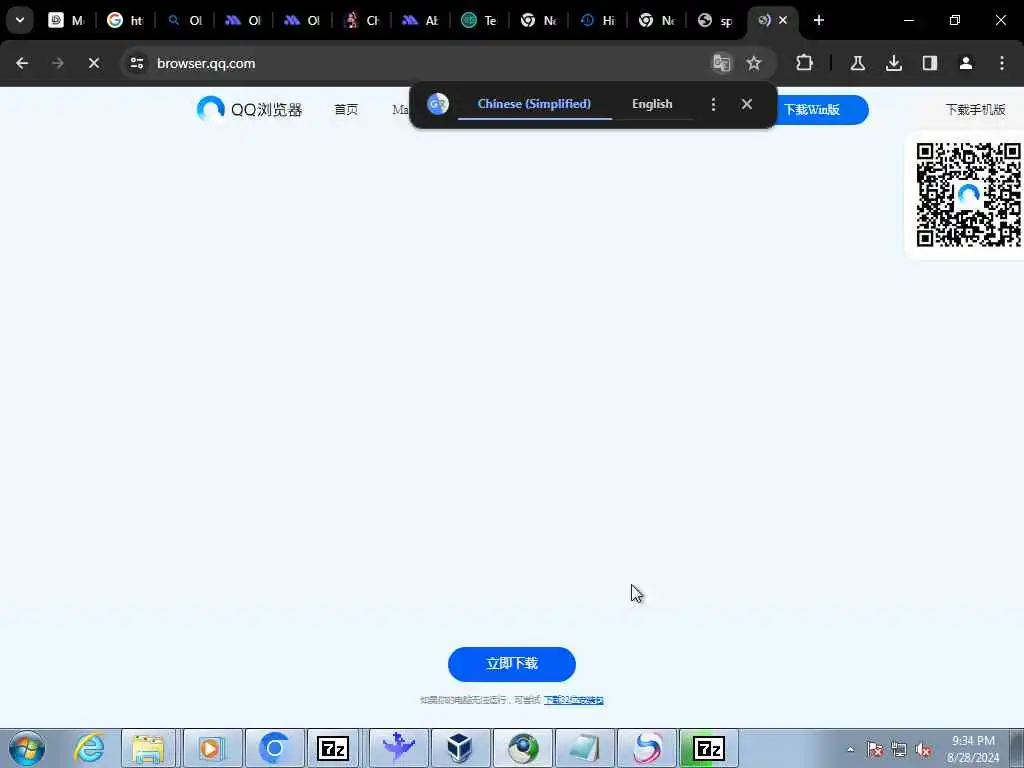The image size is (1024, 768).
Task: Select Chinese (Simplified) in translate popup
Action: 534,104
